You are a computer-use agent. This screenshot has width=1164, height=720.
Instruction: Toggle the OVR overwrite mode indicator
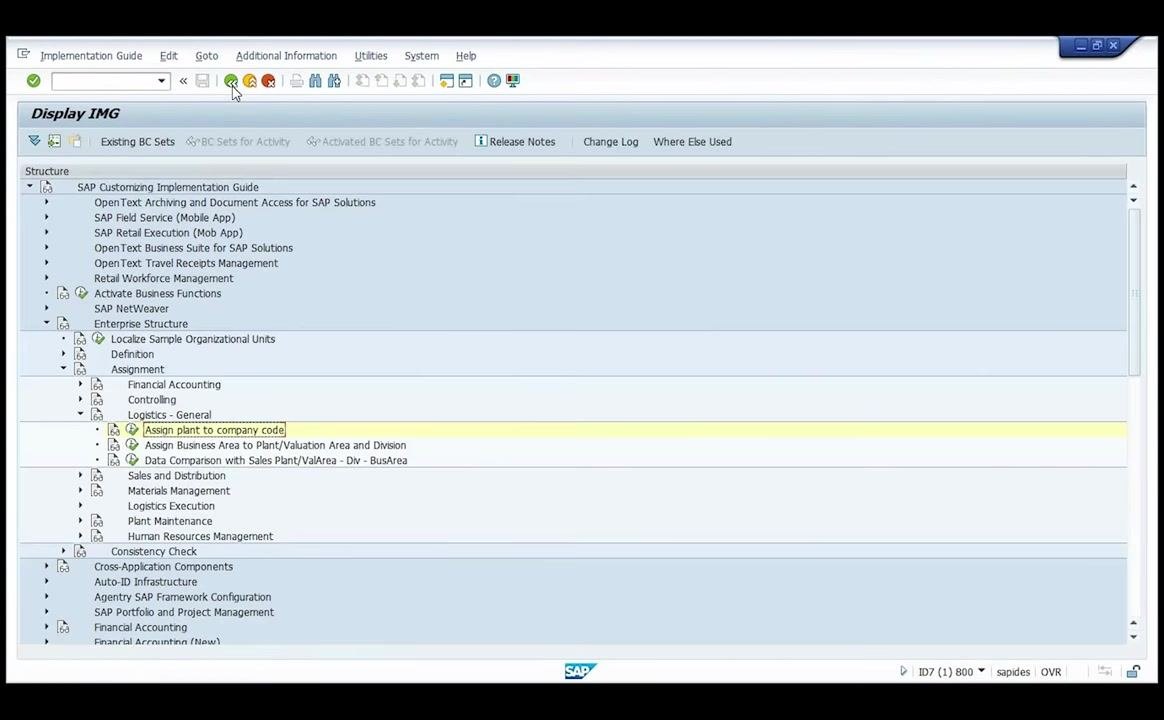click(1050, 672)
